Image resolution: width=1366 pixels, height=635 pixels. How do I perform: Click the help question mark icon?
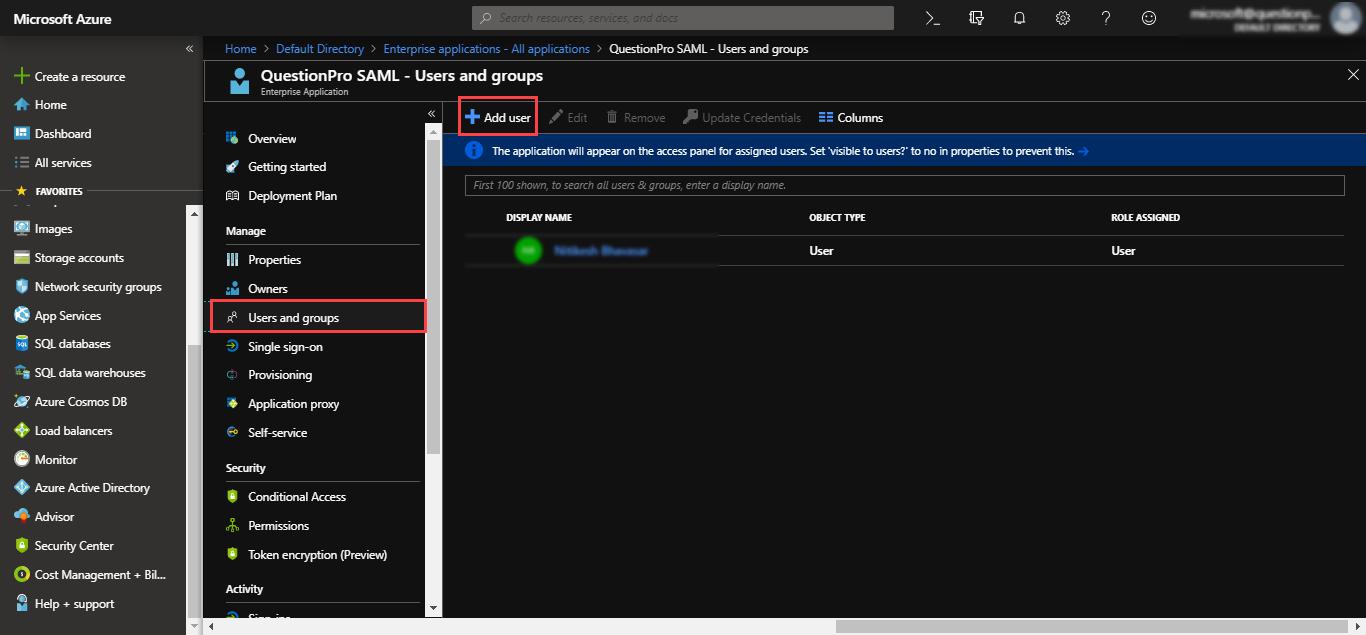point(1106,18)
